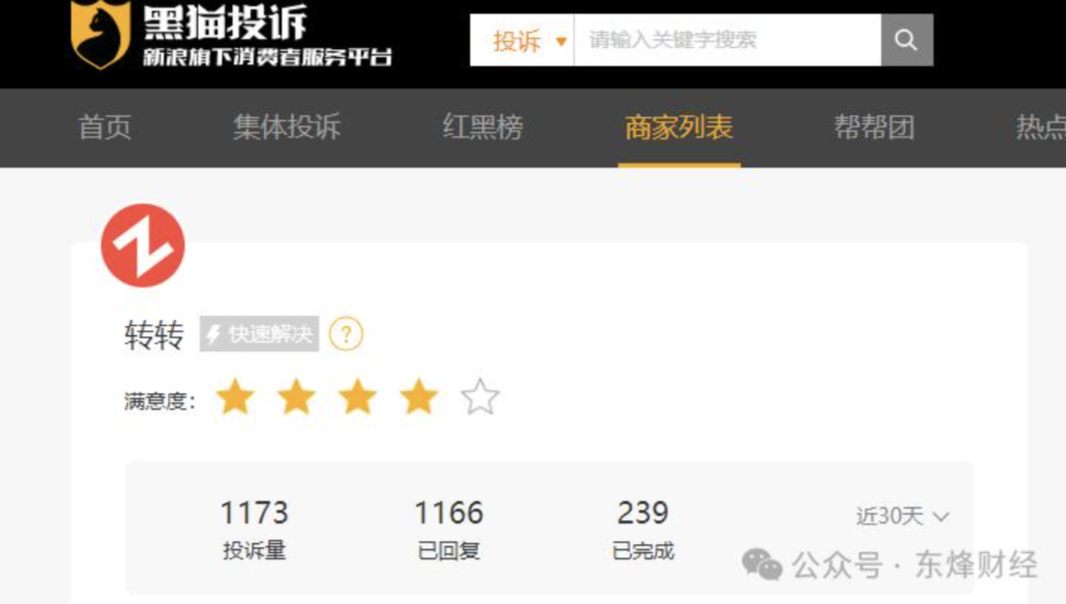Image resolution: width=1066 pixels, height=604 pixels.
Task: Click the fourth gold star
Action: click(x=419, y=397)
